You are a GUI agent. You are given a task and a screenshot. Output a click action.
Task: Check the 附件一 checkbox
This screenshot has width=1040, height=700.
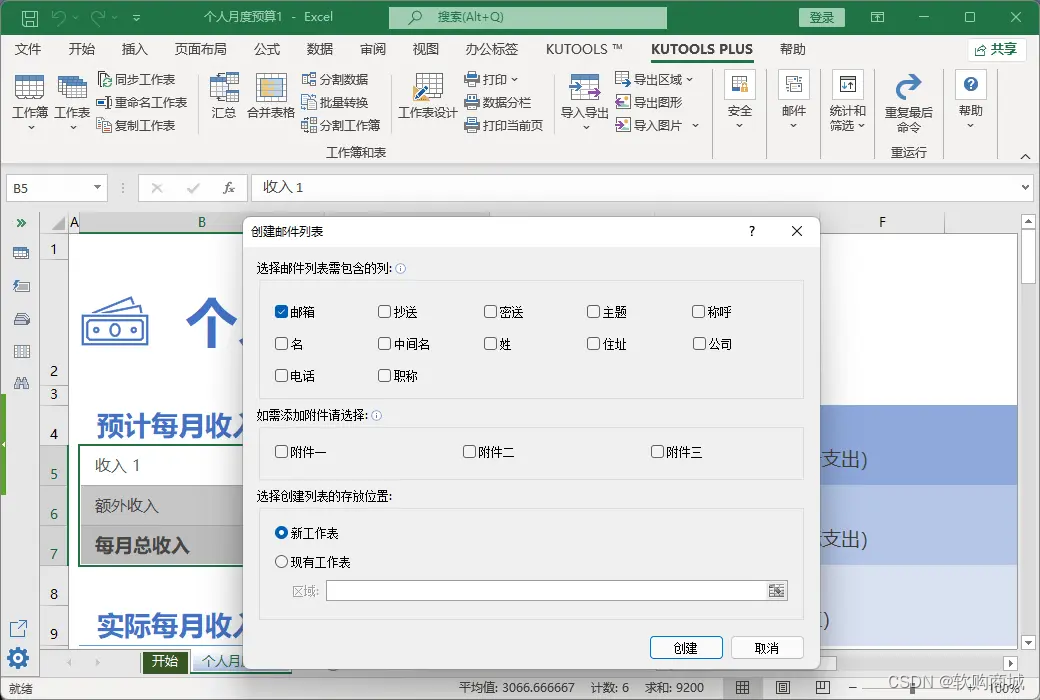(x=281, y=452)
